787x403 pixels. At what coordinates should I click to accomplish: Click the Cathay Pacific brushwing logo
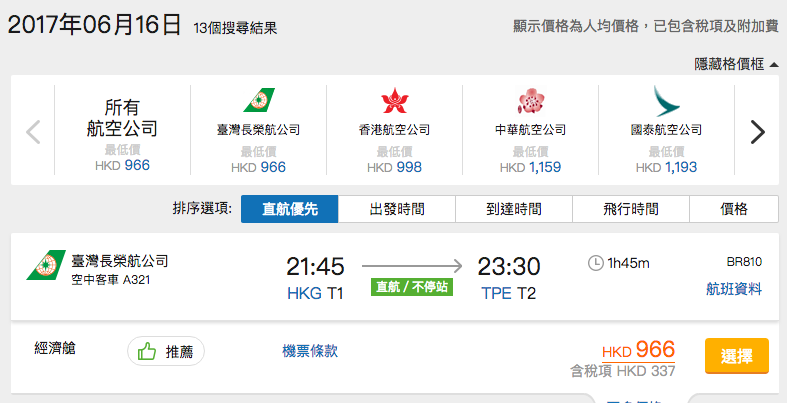666,101
